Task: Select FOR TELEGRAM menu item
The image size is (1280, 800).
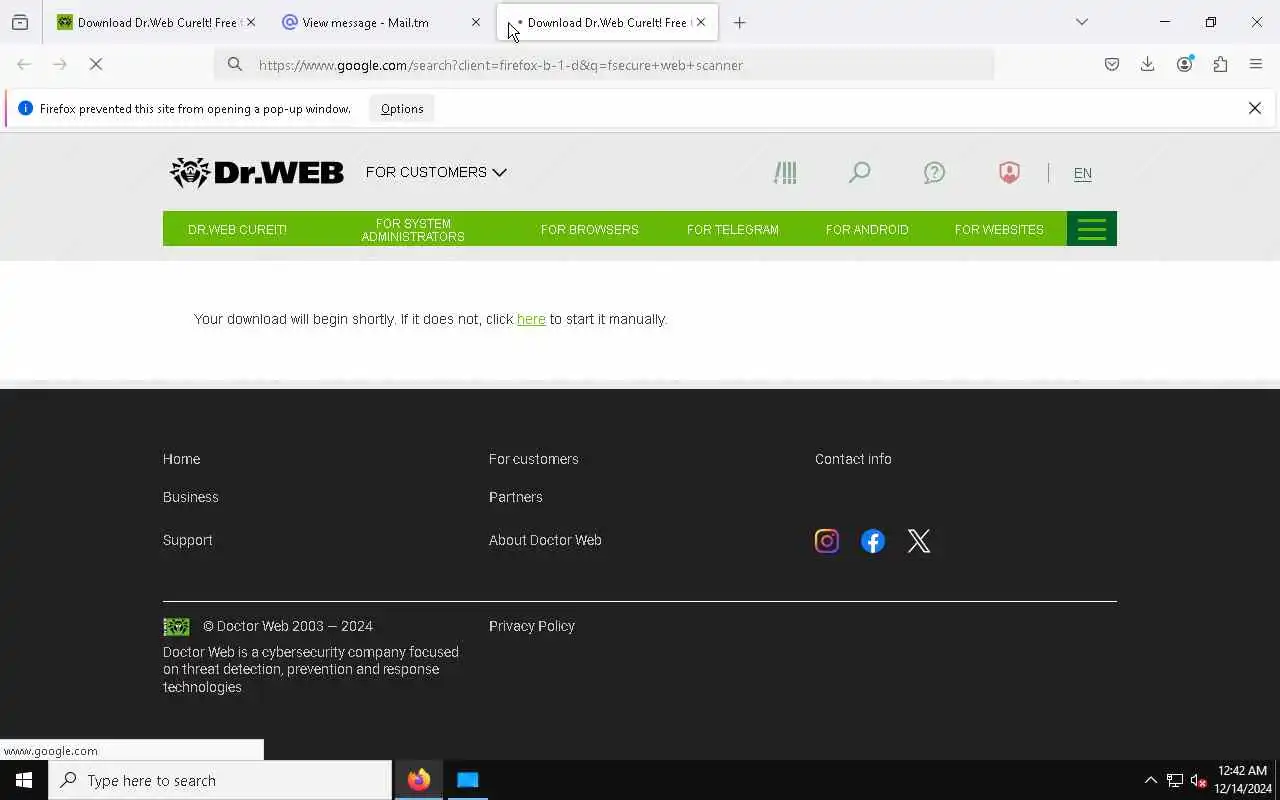Action: click(732, 229)
